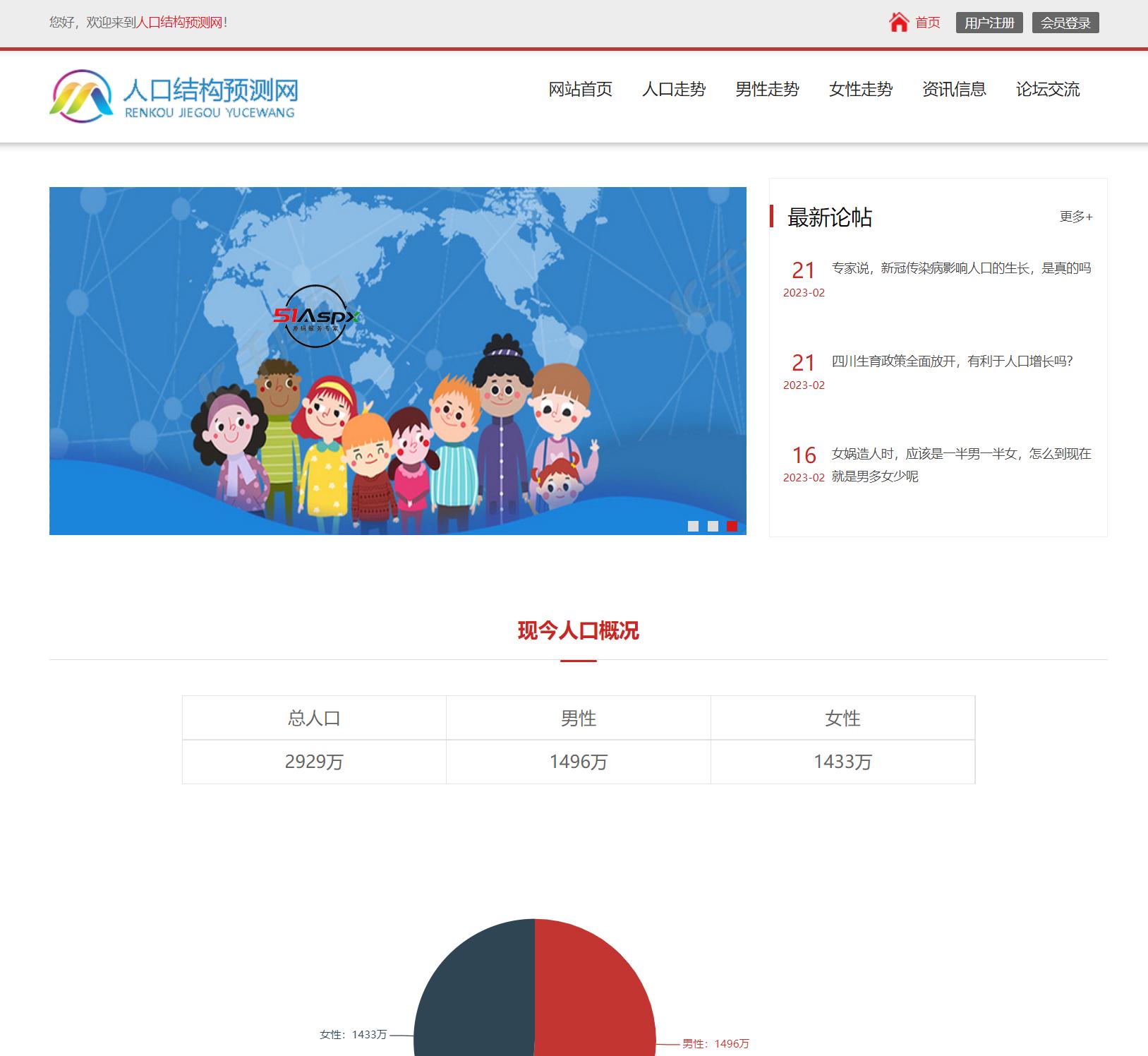The image size is (1148, 1056).
Task: Click the 更多+ link in 最新论帖
Action: [1076, 217]
